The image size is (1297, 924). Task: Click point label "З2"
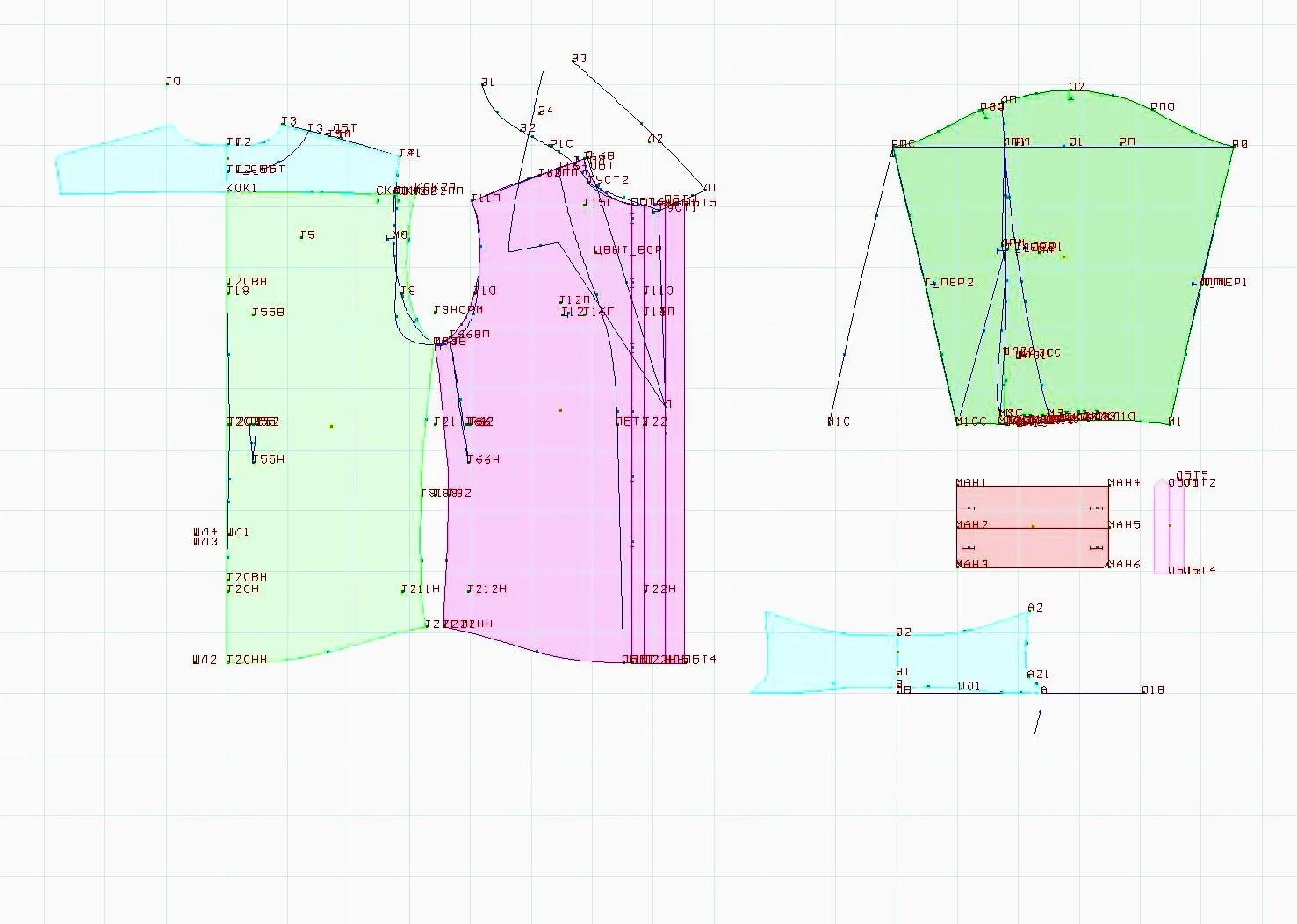click(528, 128)
